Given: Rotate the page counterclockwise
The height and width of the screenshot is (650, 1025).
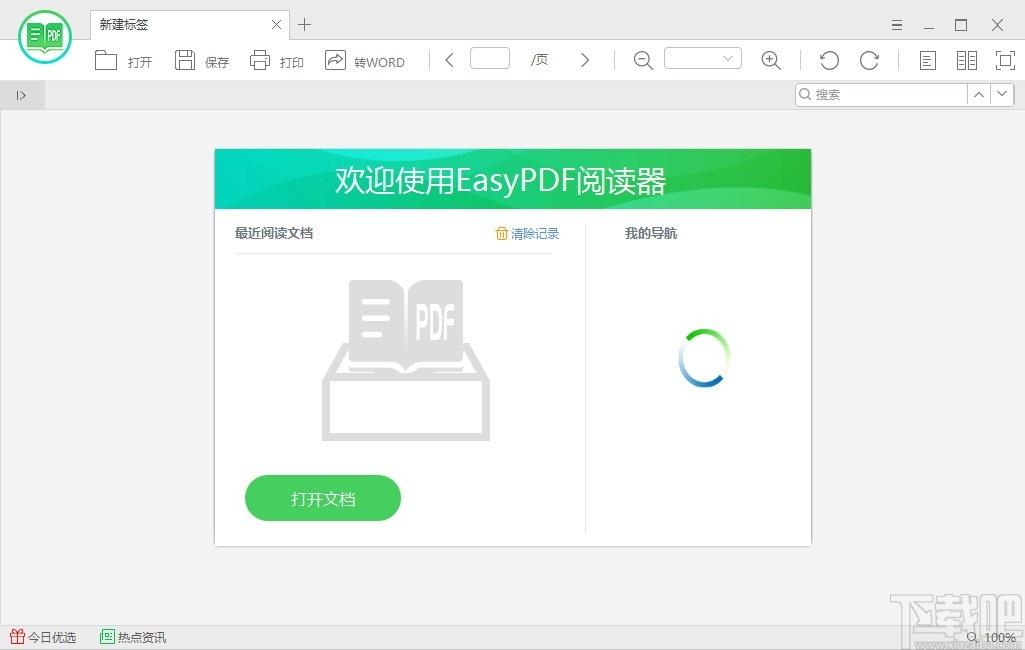Looking at the screenshot, I should pos(830,61).
